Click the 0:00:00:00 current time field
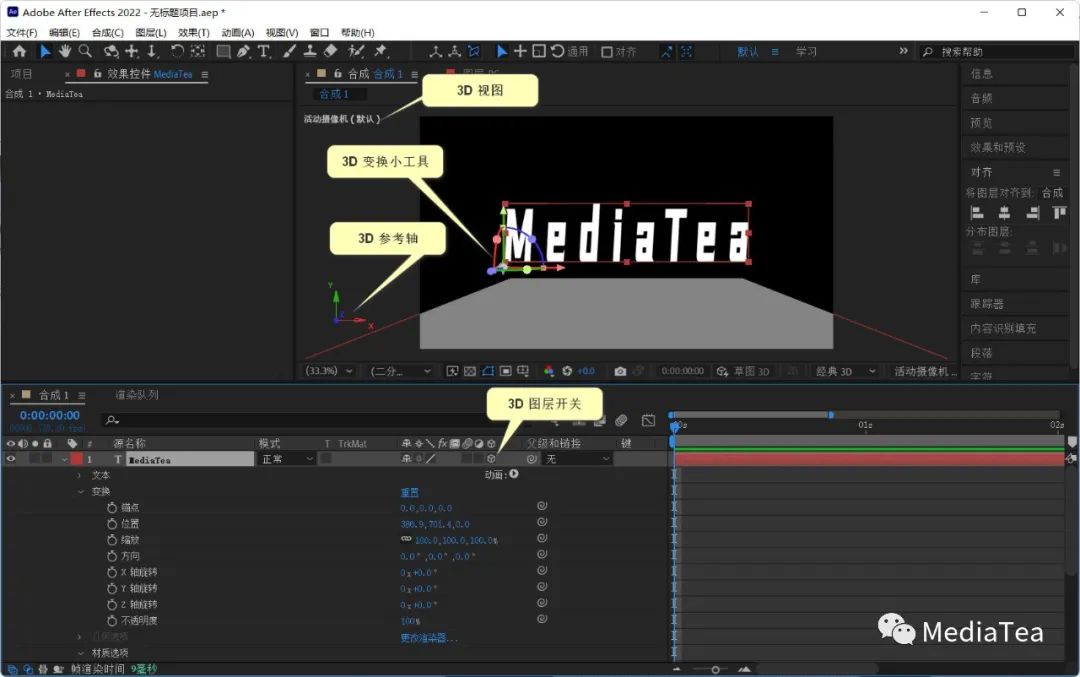The image size is (1080, 677). 50,415
